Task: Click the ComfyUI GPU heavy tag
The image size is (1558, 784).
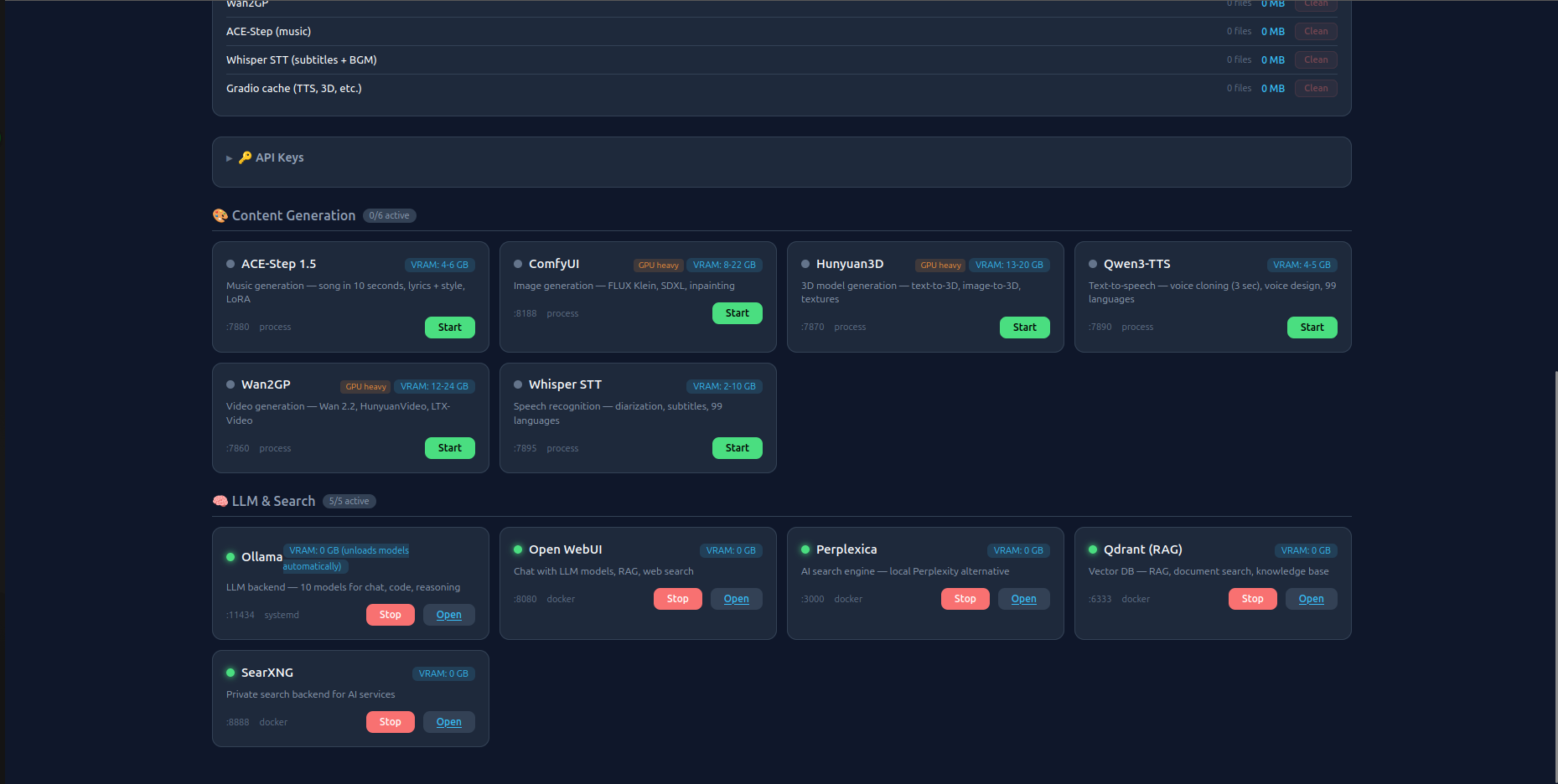Action: [659, 266]
